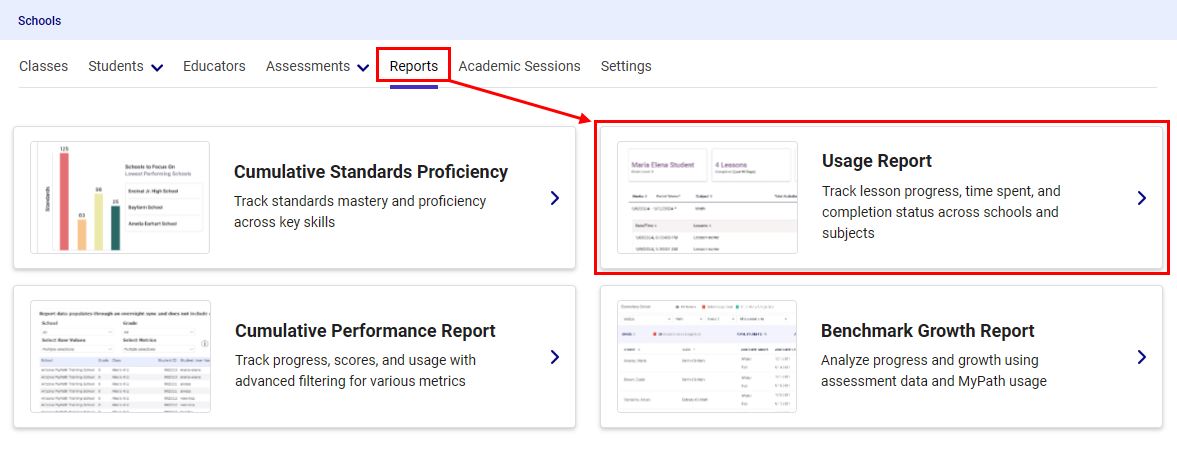Image resolution: width=1177 pixels, height=469 pixels.
Task: Click the Benchmark Growth Report preview thumbnail
Action: pos(707,357)
